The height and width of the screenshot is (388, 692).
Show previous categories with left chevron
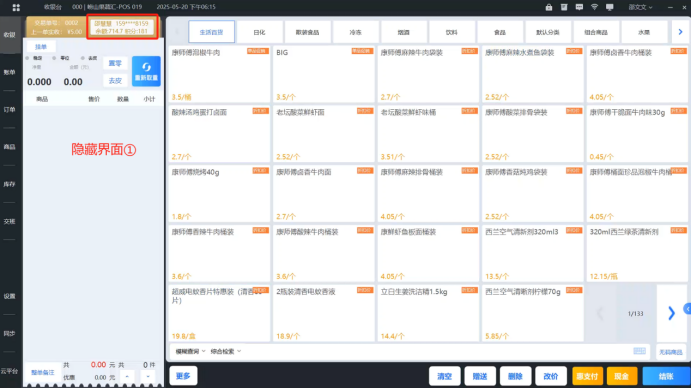tap(177, 32)
